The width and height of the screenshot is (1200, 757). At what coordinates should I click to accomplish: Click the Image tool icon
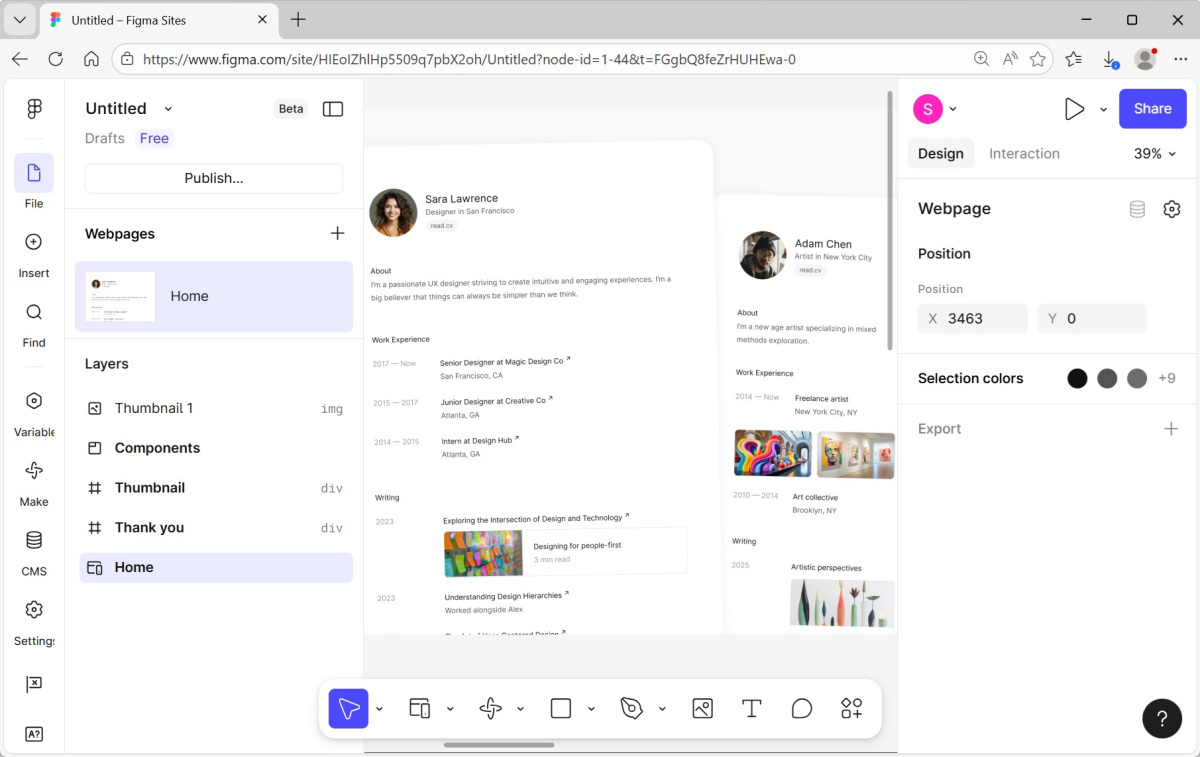coord(702,709)
